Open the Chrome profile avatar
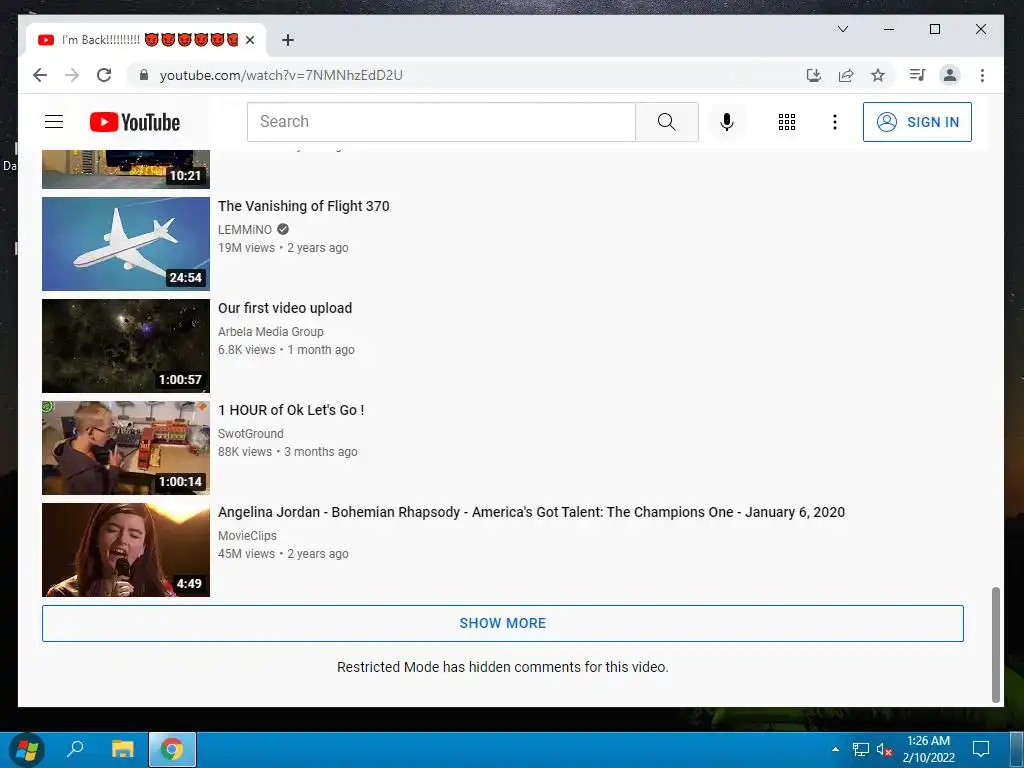The width and height of the screenshot is (1024, 768). pyautogui.click(x=950, y=75)
